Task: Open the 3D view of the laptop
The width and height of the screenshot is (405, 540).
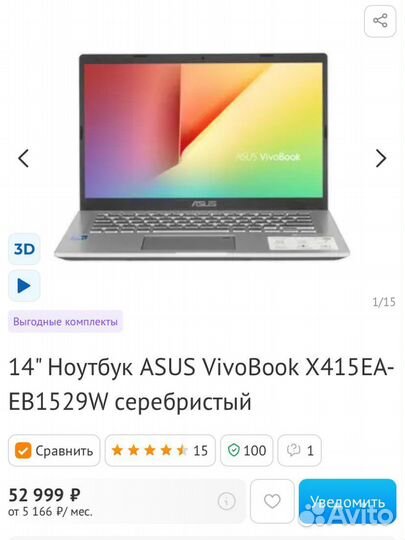Action: 24,249
